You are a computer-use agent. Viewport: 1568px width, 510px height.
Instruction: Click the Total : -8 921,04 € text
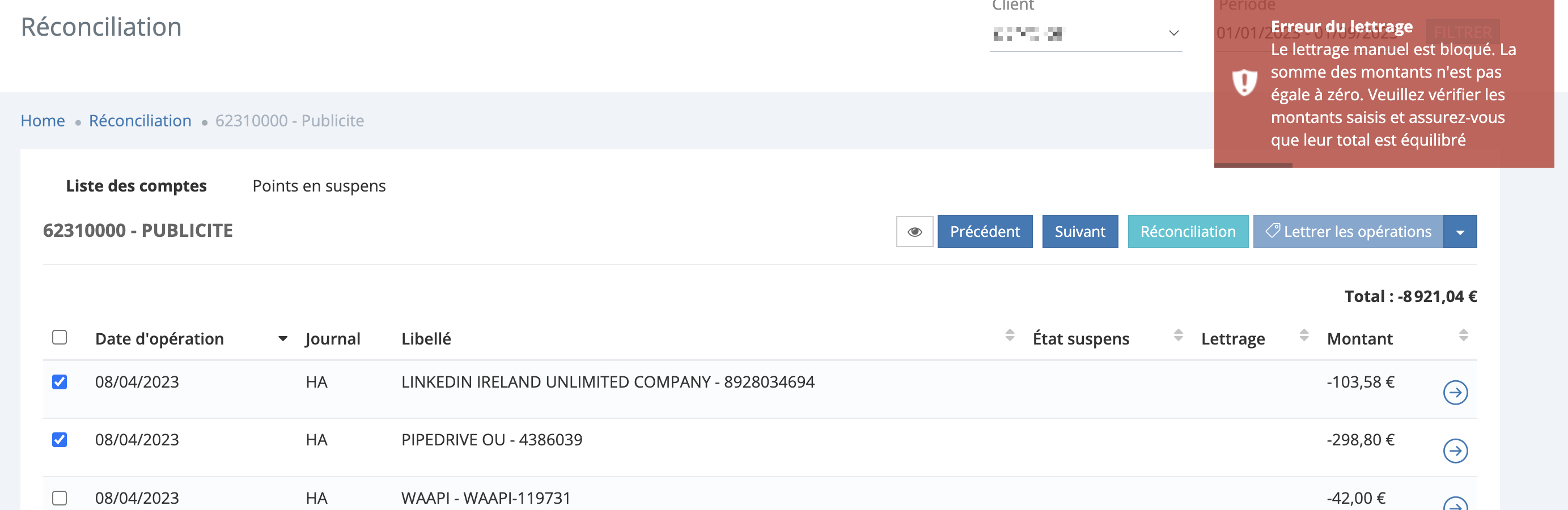click(x=1410, y=296)
